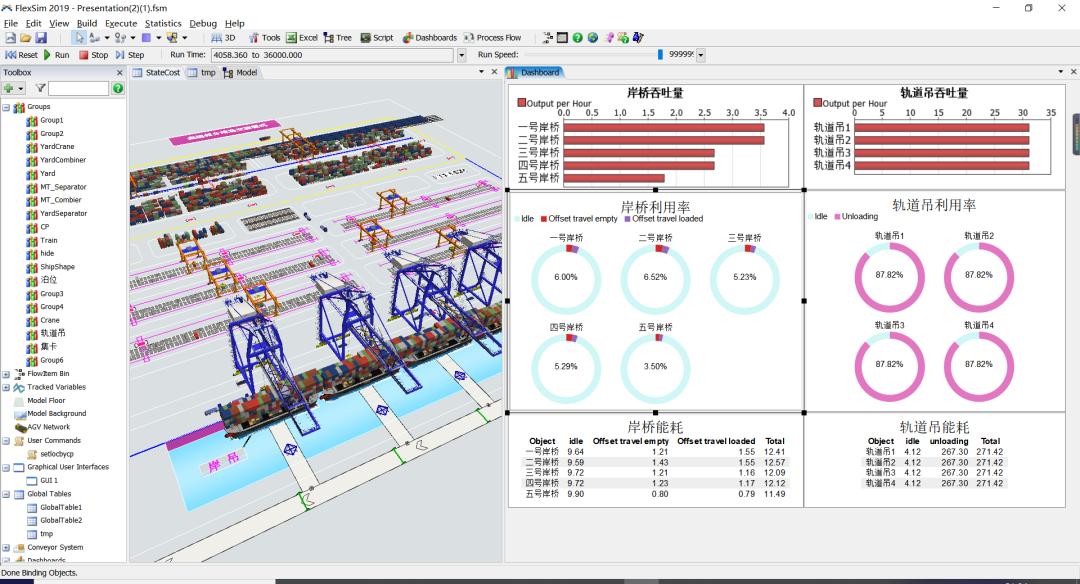Expand the Conveyor System node
The width and height of the screenshot is (1080, 584).
click(6, 547)
